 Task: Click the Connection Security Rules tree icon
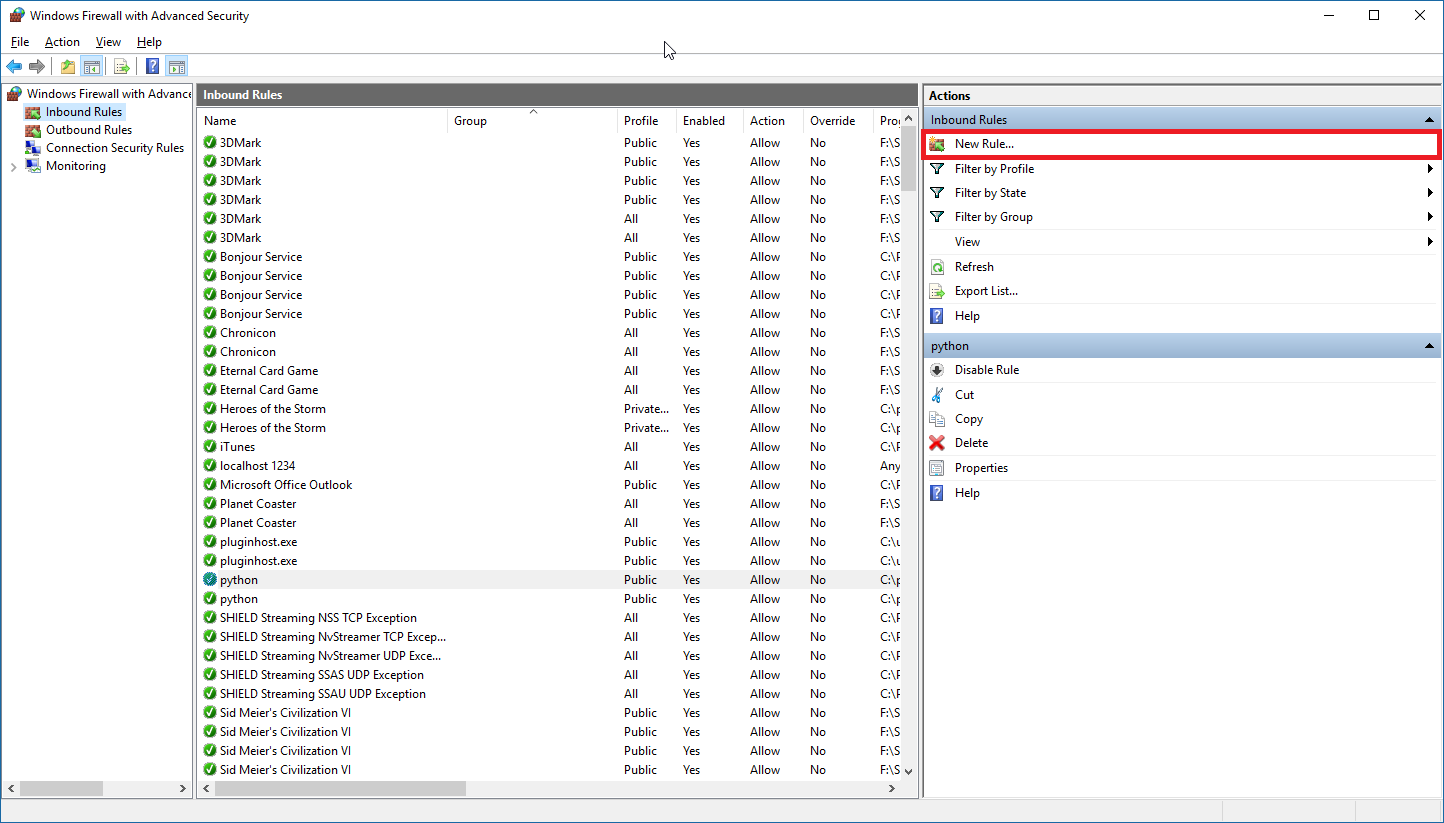(x=33, y=148)
